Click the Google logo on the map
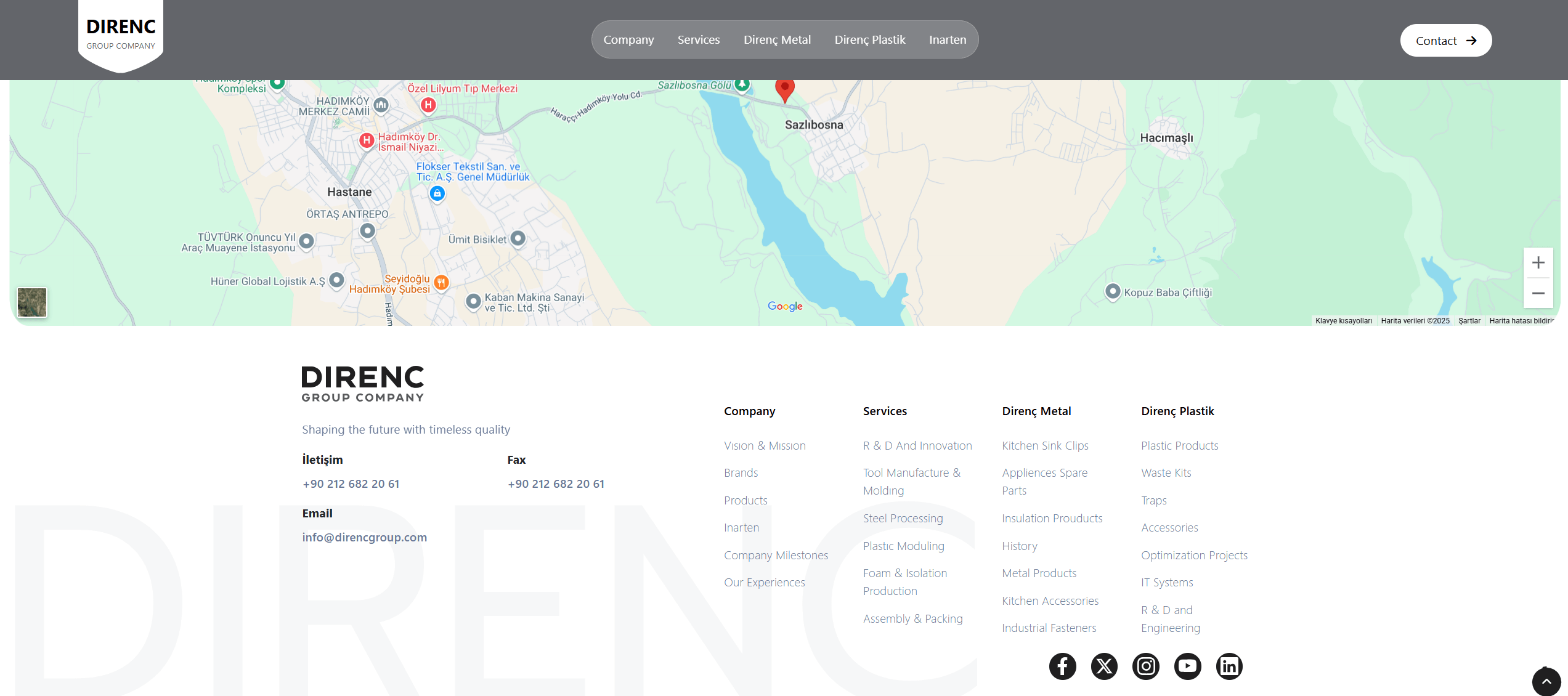The height and width of the screenshot is (696, 1568). coord(785,306)
